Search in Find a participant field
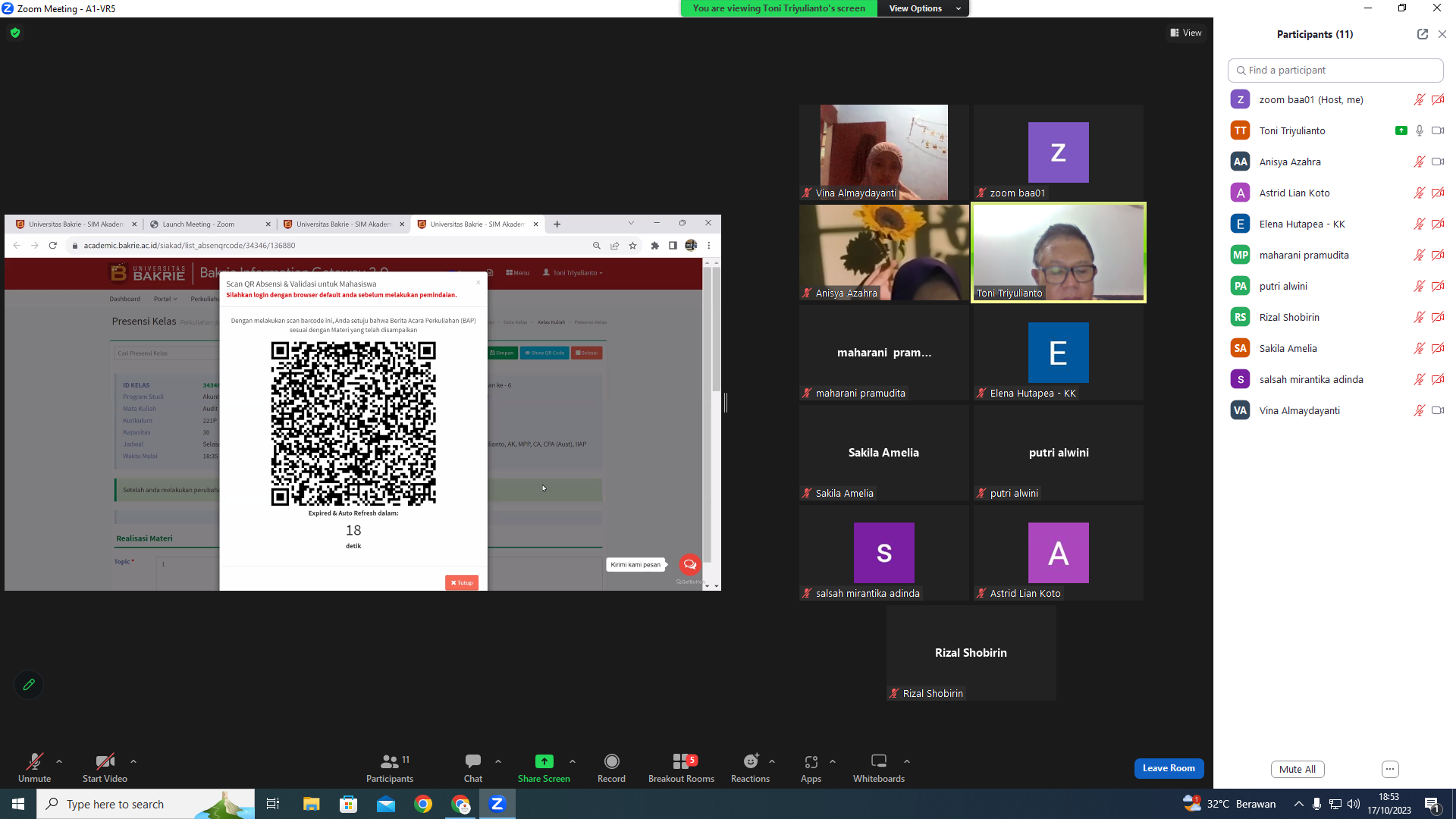Screen dimensions: 1456x819 pyautogui.click(x=1335, y=70)
